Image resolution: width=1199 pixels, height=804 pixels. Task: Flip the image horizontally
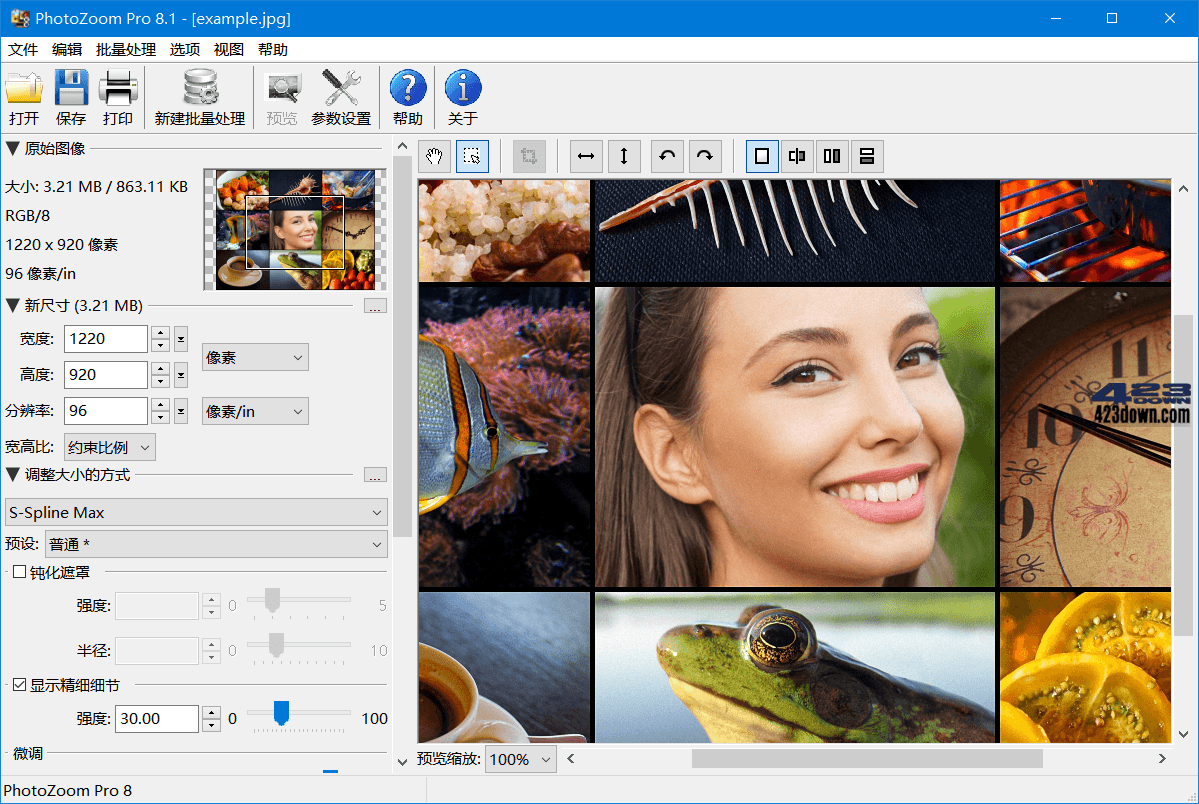(x=586, y=156)
